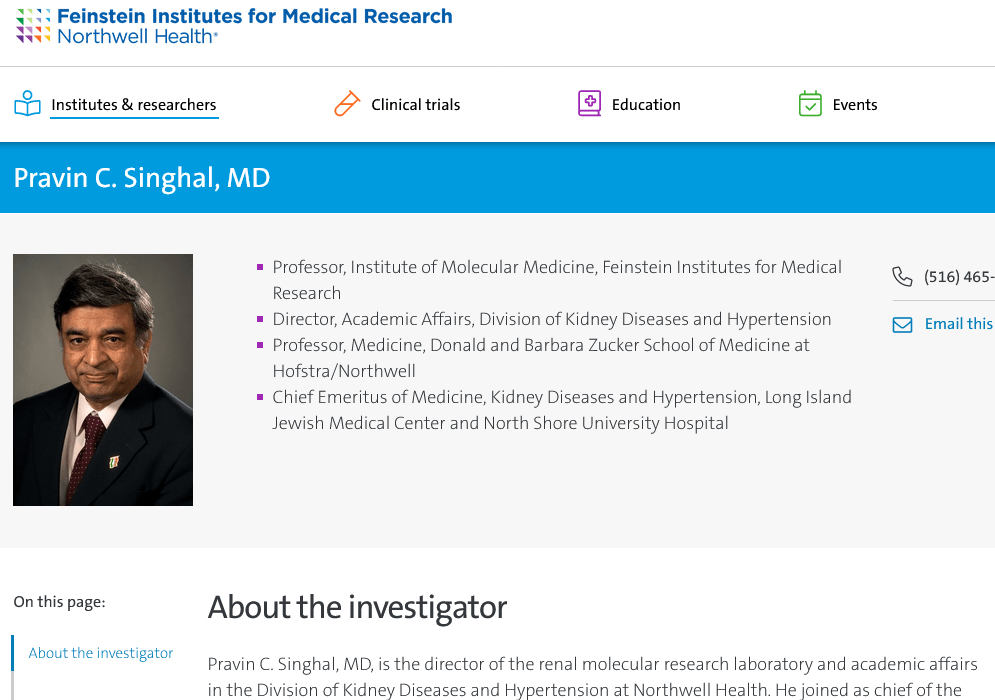Click the email envelope icon
995x700 pixels.
coord(902,324)
